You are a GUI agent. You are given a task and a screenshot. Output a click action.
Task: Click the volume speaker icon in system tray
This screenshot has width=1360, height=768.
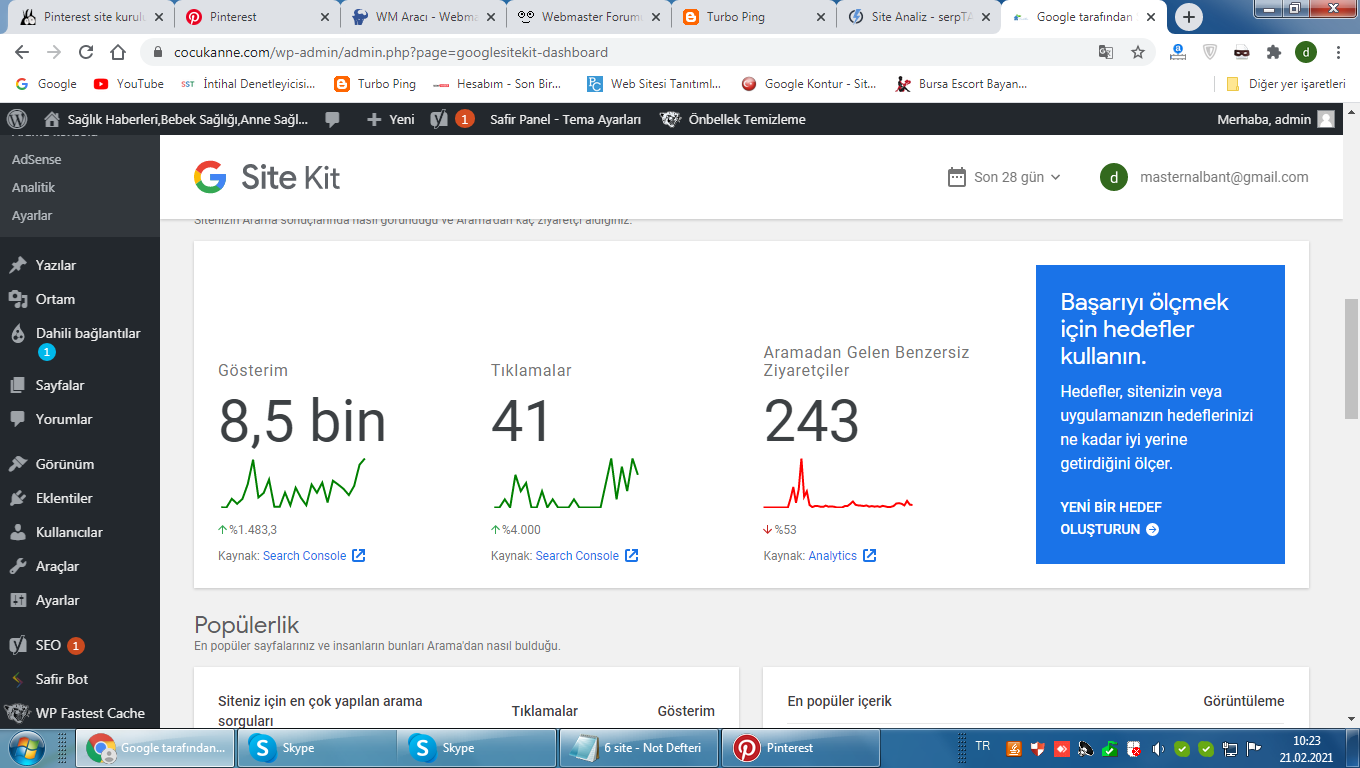coord(1158,748)
